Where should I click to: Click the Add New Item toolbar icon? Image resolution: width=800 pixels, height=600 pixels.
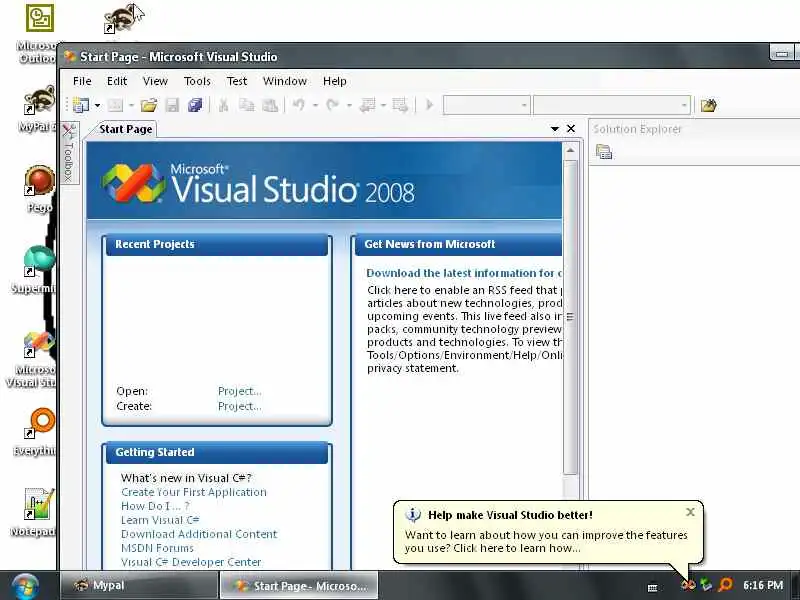pos(115,106)
